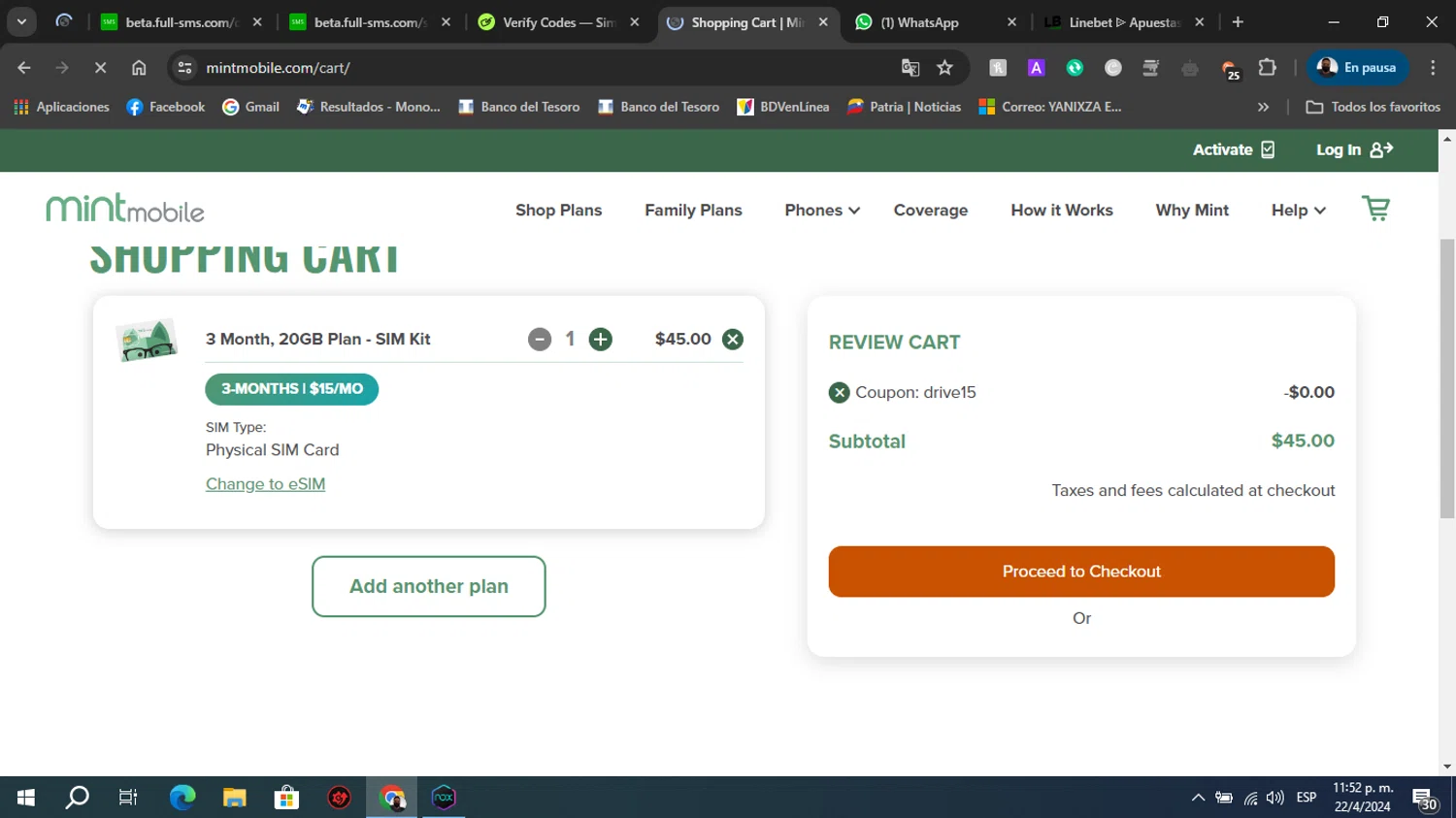Switch to the Linebet Apuestas tab
This screenshot has height=818, width=1456.
click(x=1123, y=22)
